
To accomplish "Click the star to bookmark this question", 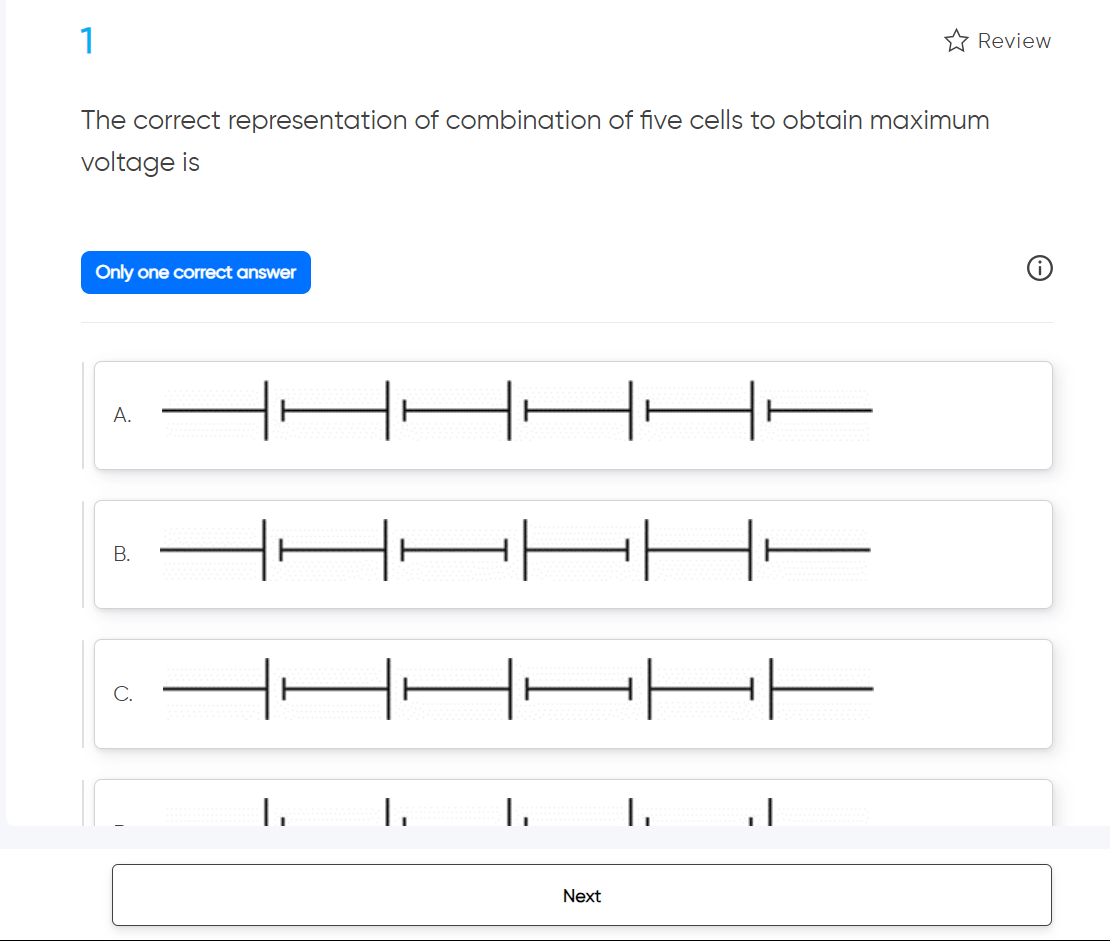I will [956, 41].
